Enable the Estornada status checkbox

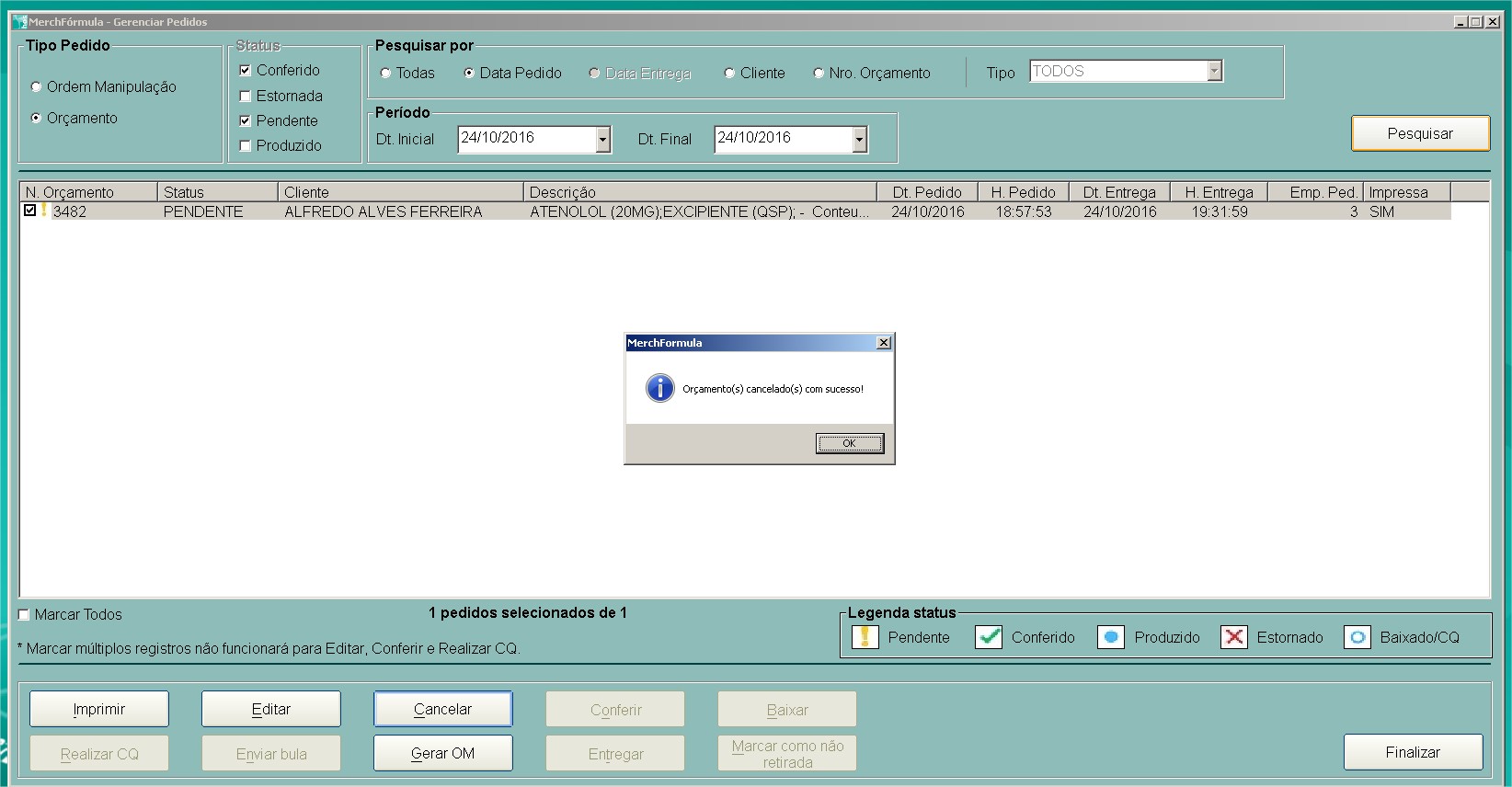point(245,96)
